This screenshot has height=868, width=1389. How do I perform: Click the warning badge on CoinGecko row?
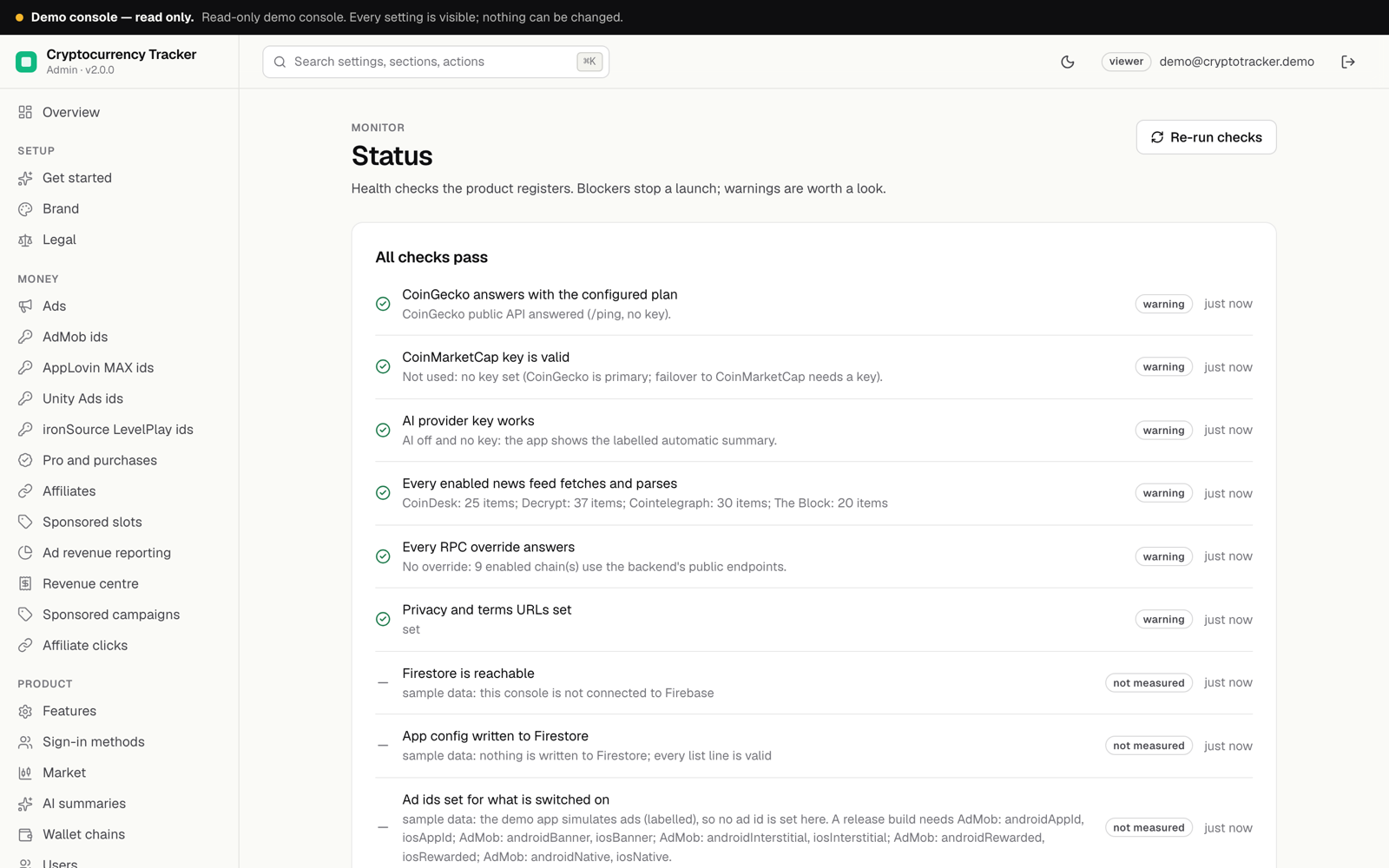point(1163,304)
